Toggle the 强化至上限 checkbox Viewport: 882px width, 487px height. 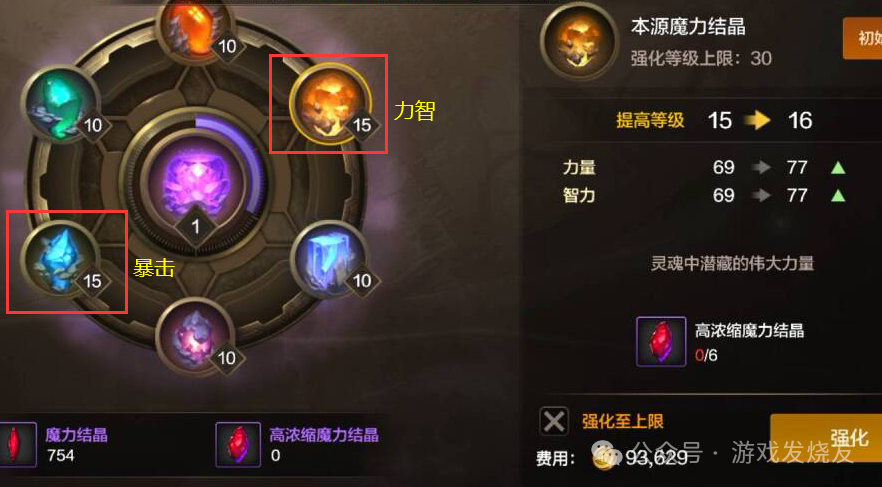click(x=554, y=421)
